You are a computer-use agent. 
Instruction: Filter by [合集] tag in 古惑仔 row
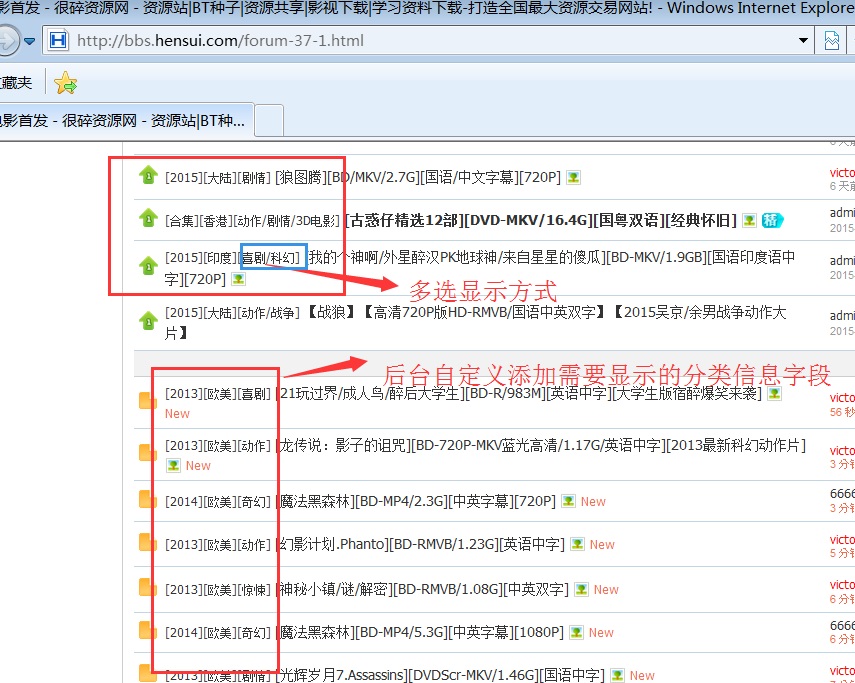[182, 220]
